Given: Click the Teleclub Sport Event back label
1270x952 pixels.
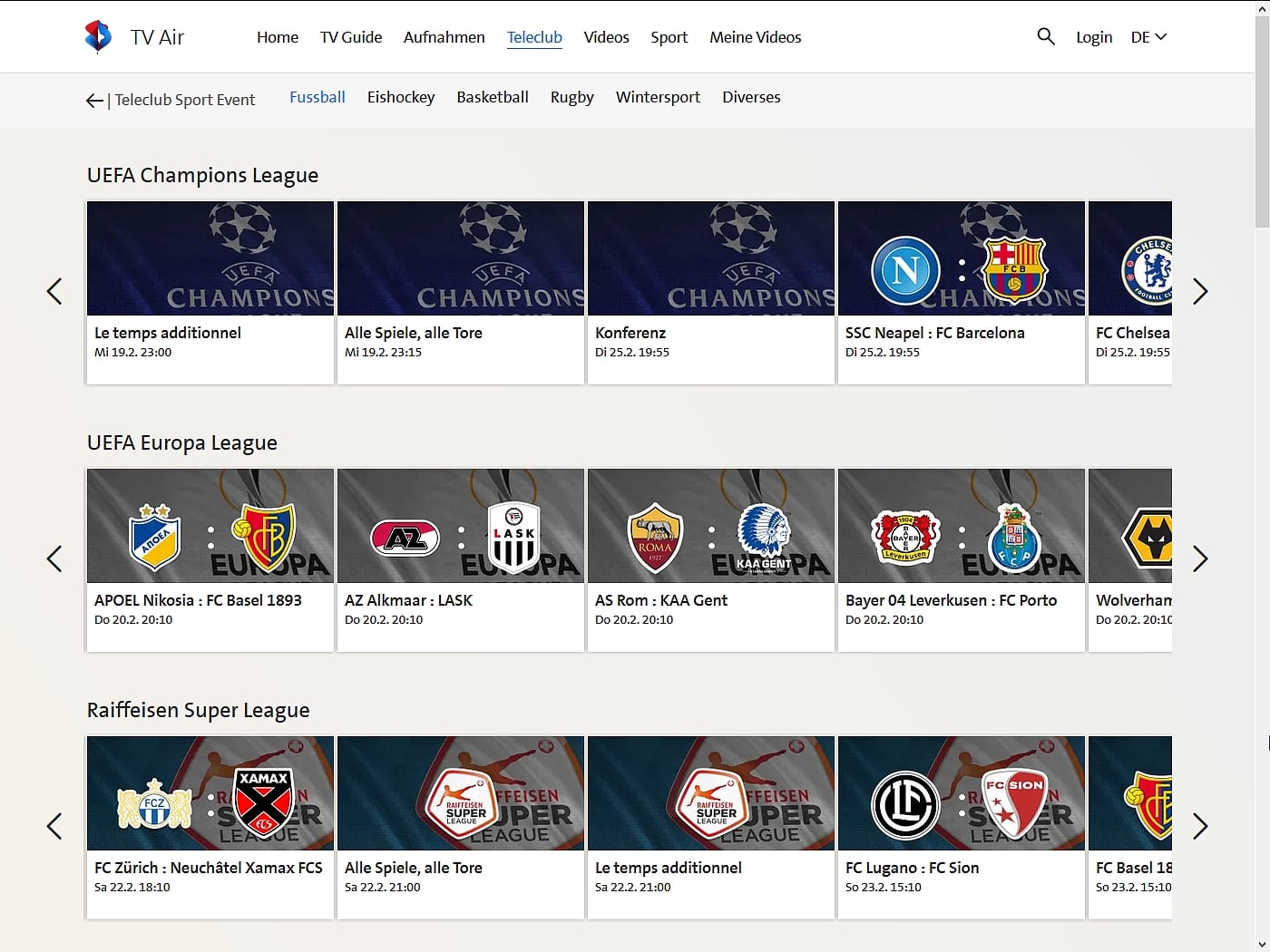Looking at the screenshot, I should pos(185,100).
